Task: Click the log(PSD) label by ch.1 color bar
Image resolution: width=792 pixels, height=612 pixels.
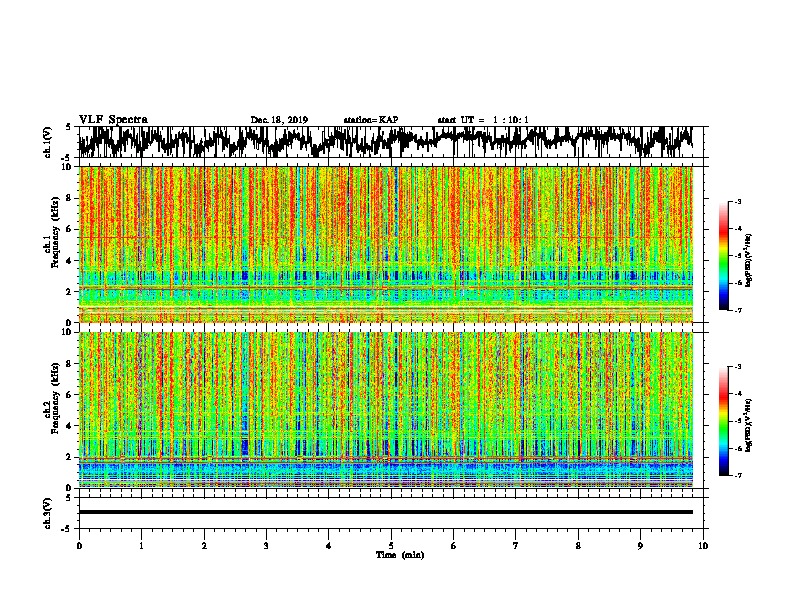Action: (749, 261)
